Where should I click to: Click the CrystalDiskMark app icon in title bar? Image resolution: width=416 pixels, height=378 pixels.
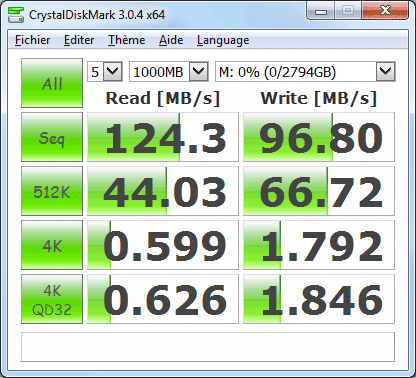pyautogui.click(x=16, y=14)
